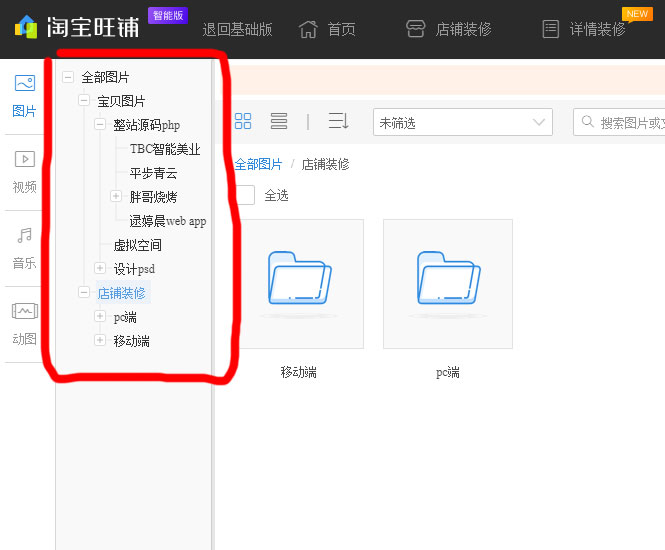Click the 移动端 folder name label

click(299, 372)
